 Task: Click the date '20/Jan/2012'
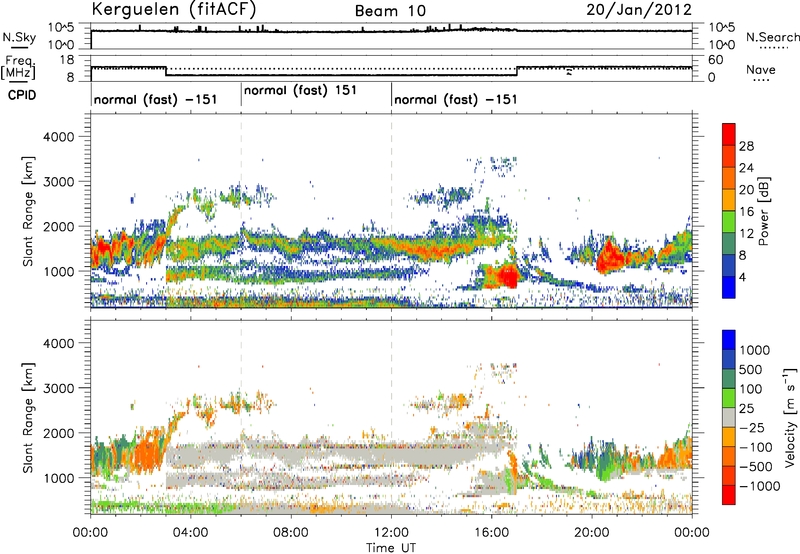coord(639,10)
